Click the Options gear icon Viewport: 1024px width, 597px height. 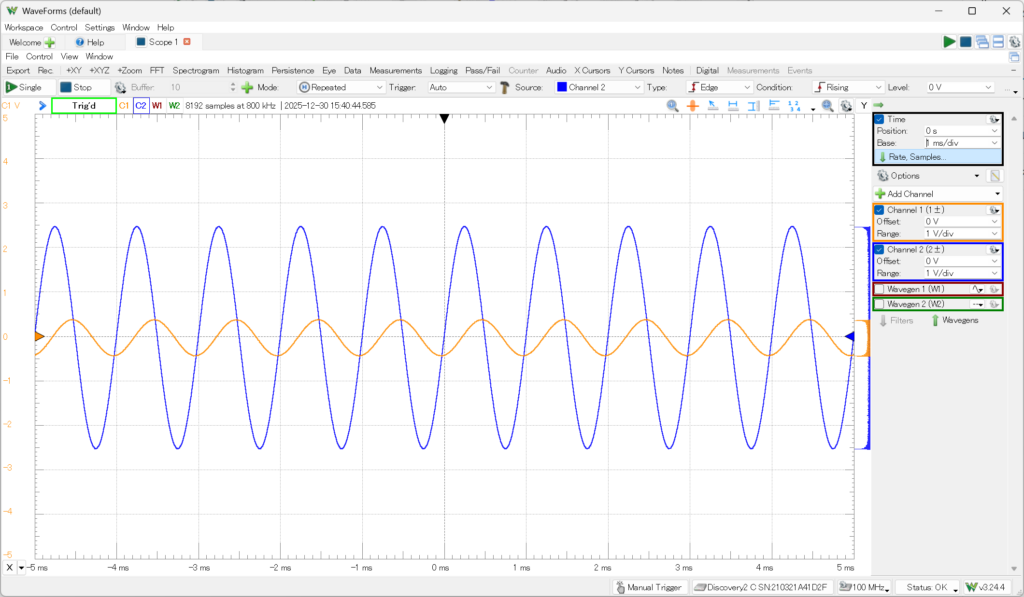(x=883, y=176)
